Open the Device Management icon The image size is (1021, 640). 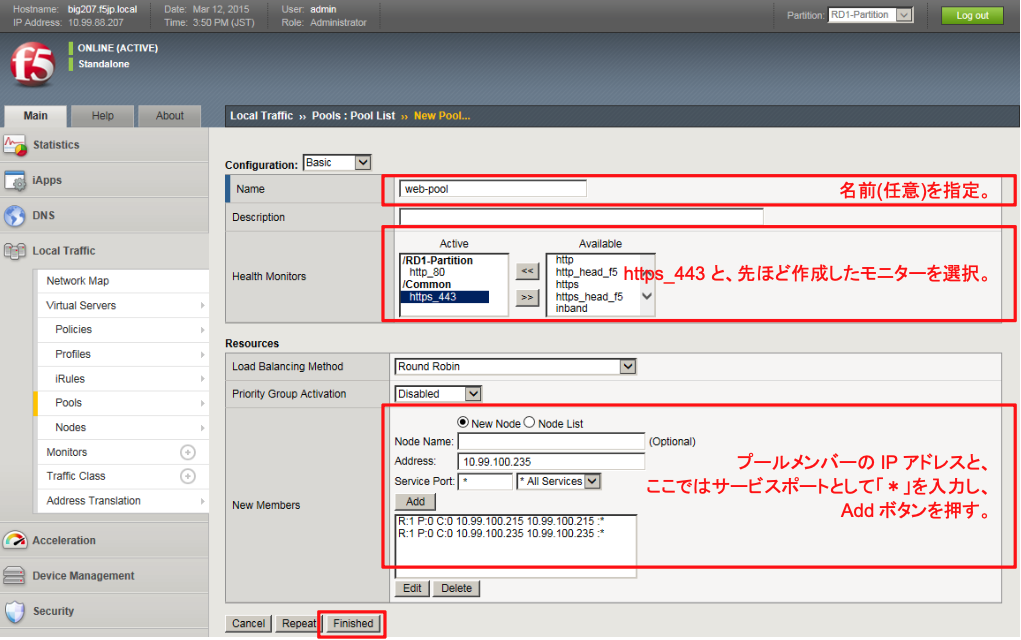point(15,576)
